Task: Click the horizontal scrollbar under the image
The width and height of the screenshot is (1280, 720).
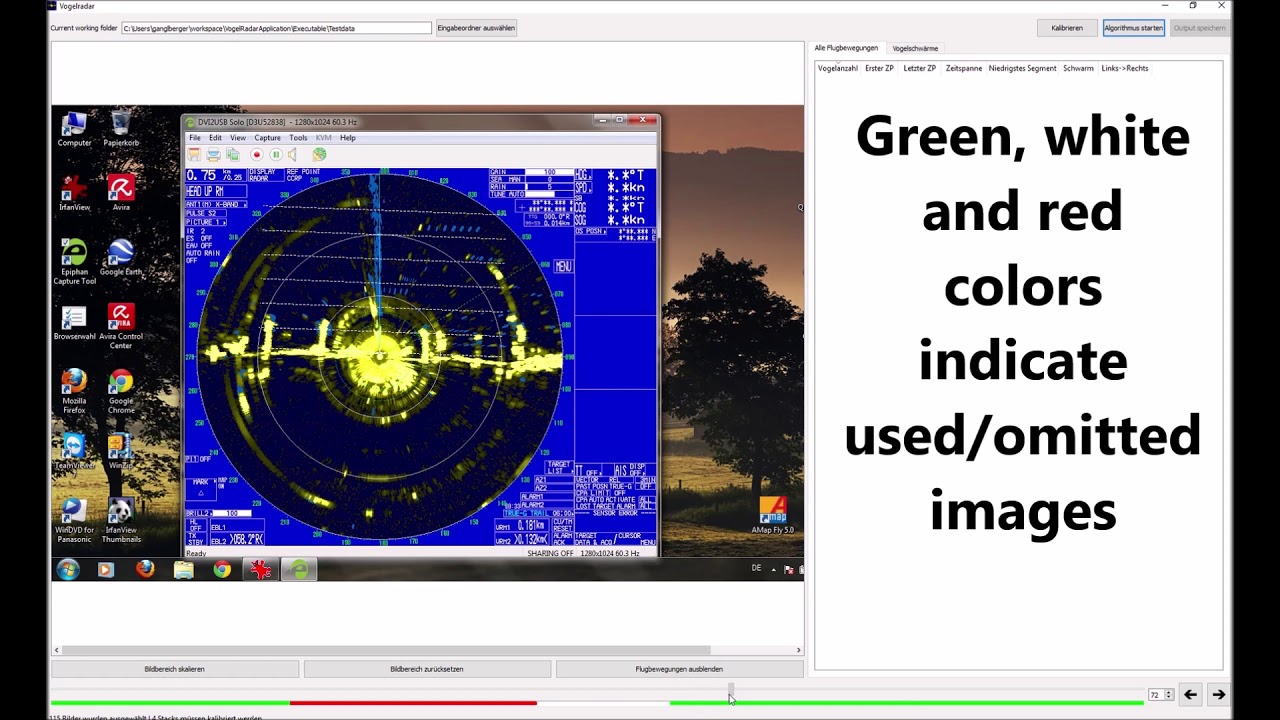Action: tap(386, 650)
